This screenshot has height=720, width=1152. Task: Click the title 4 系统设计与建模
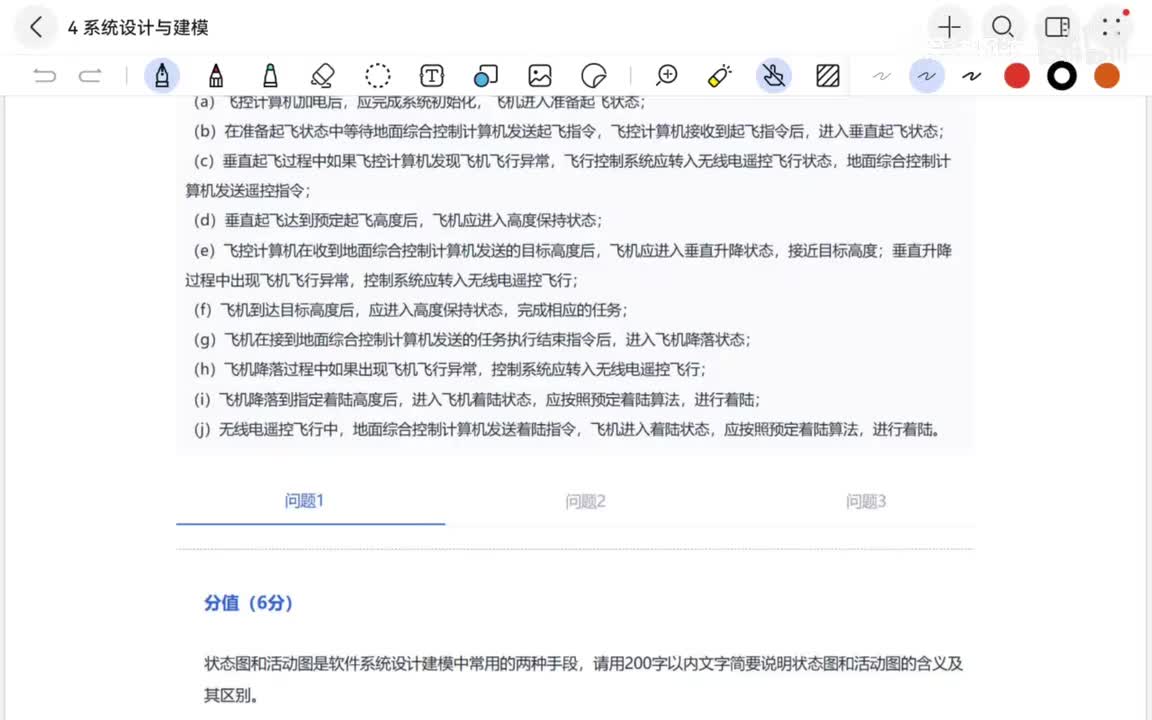pyautogui.click(x=138, y=28)
